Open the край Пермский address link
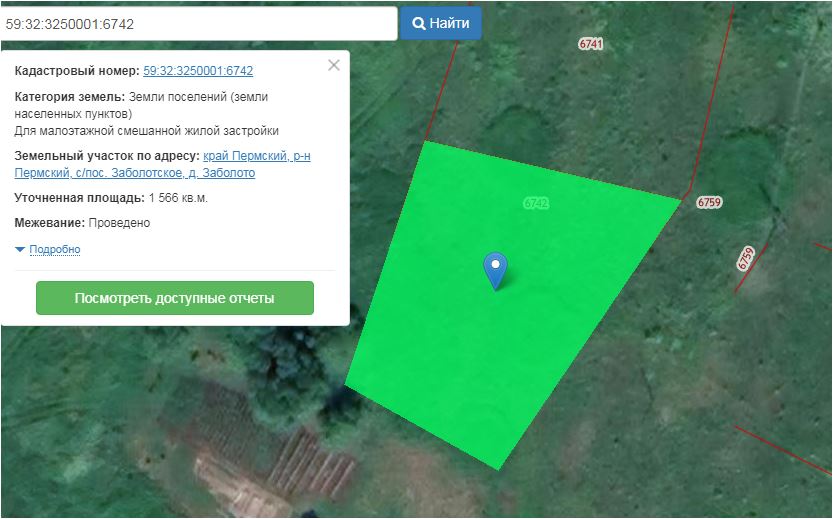Viewport: 833px width, 519px height. tap(163, 164)
